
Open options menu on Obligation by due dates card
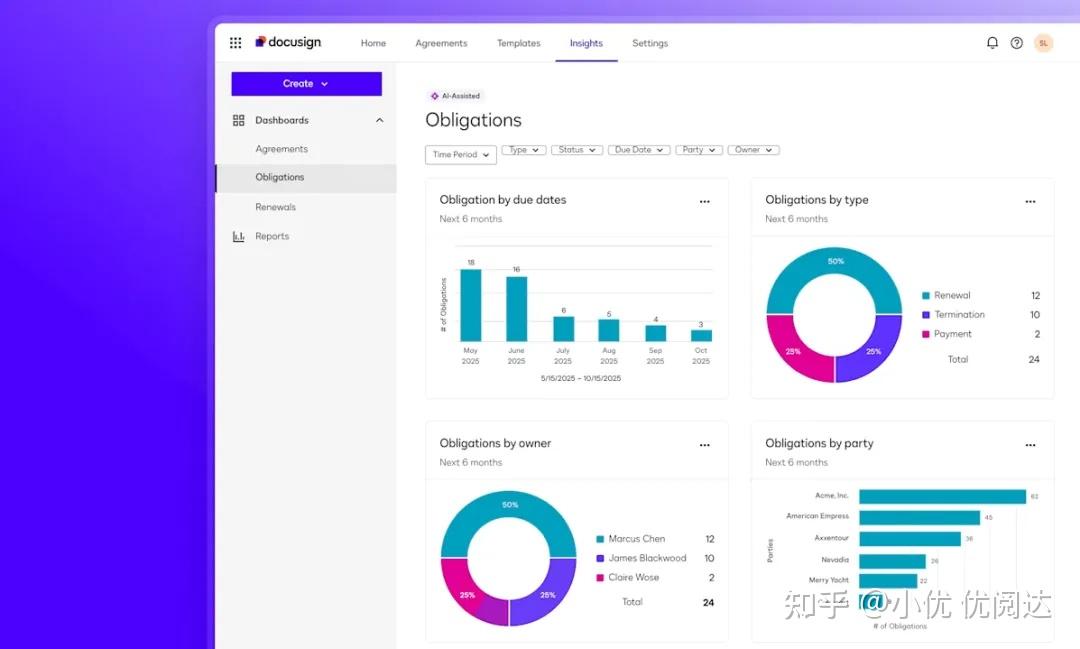pos(704,201)
